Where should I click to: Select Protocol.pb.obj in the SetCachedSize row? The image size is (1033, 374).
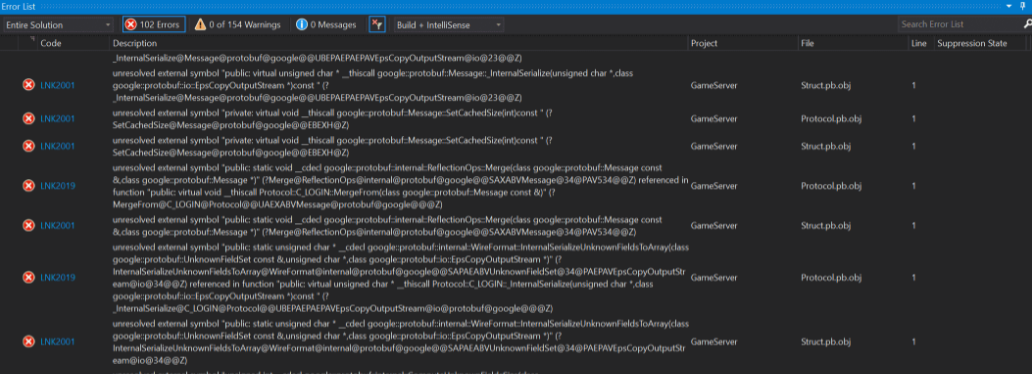831,119
